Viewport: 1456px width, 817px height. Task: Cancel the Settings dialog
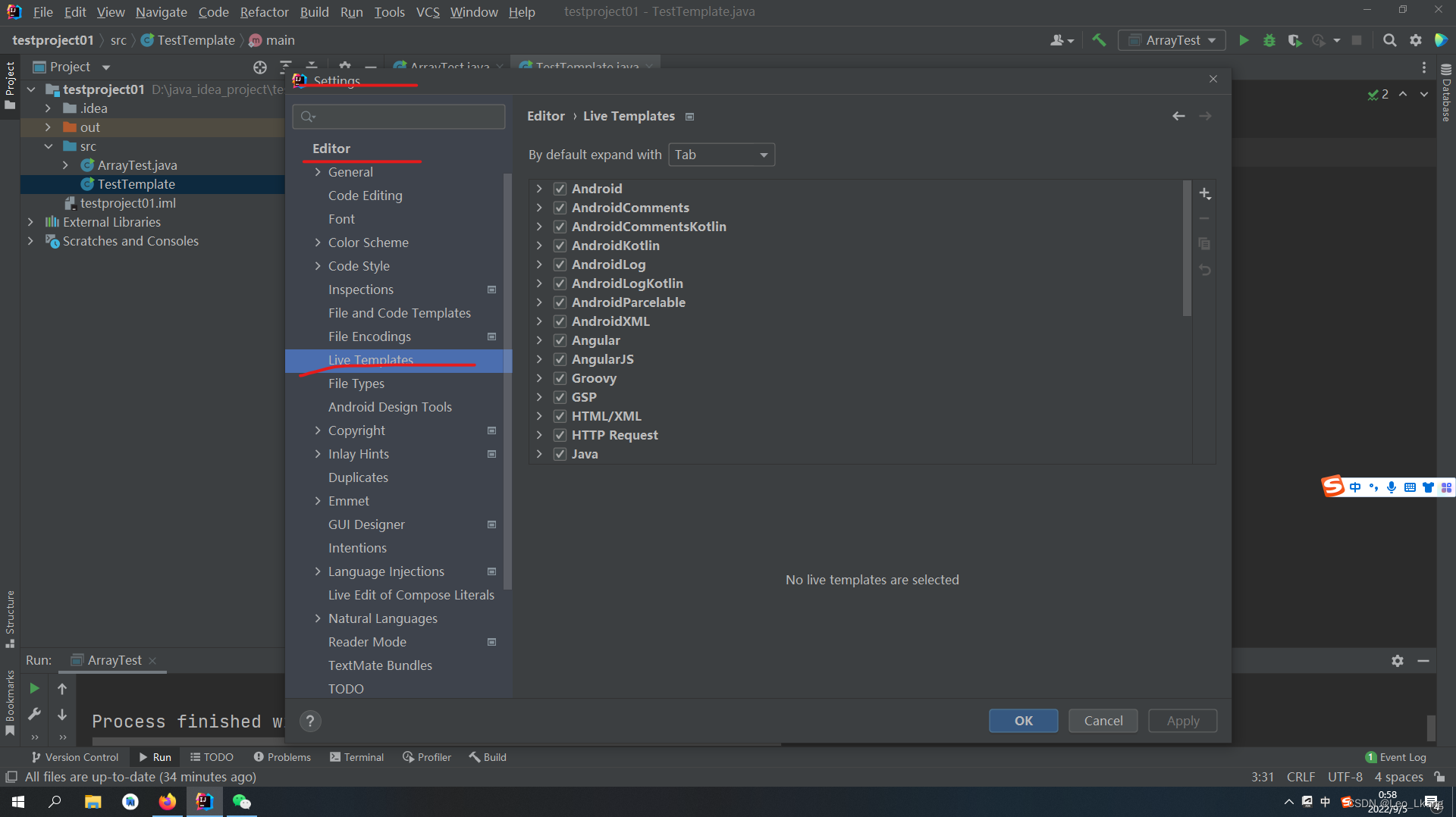coord(1103,721)
